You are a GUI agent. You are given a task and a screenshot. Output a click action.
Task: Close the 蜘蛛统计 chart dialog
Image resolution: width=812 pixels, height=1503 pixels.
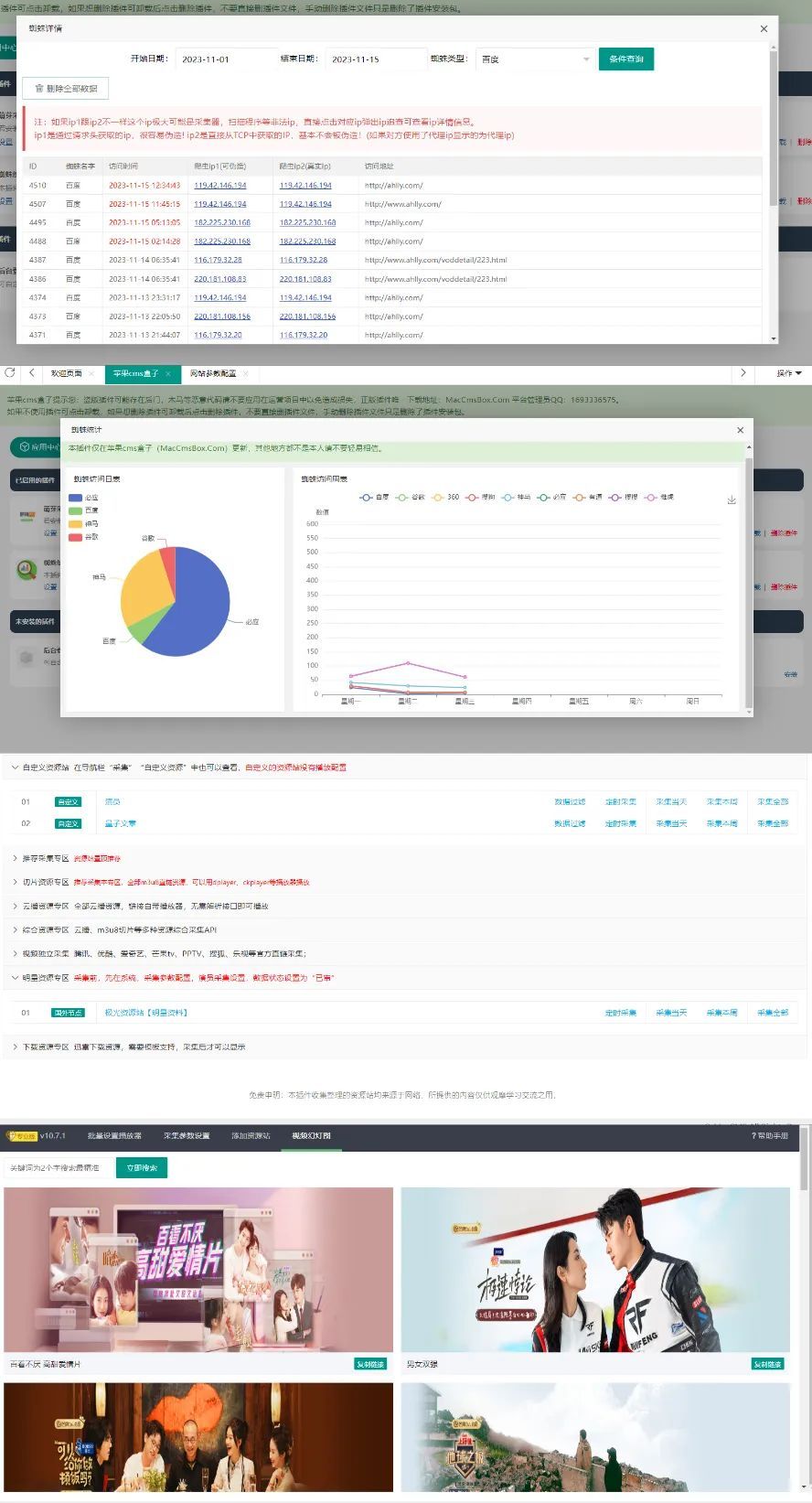point(740,430)
